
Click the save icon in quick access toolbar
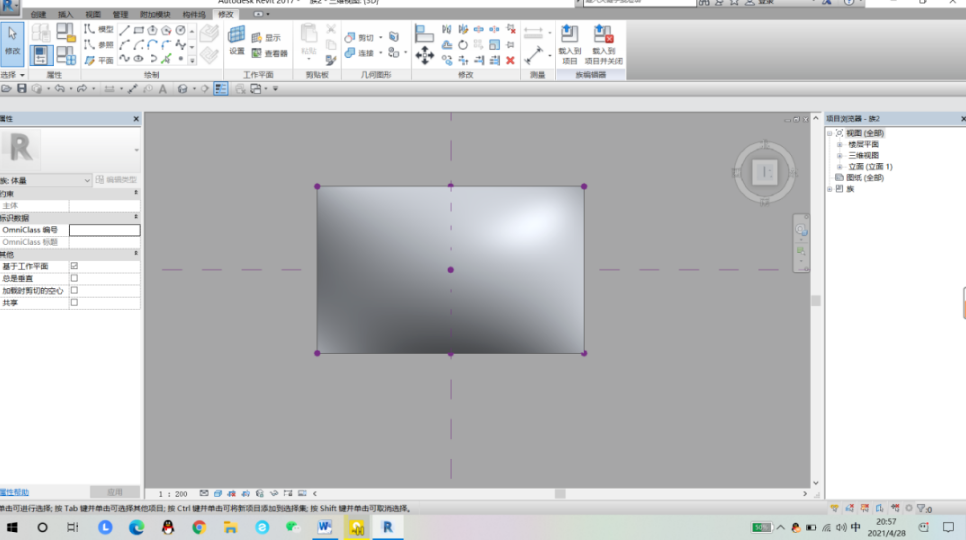pyautogui.click(x=21, y=89)
